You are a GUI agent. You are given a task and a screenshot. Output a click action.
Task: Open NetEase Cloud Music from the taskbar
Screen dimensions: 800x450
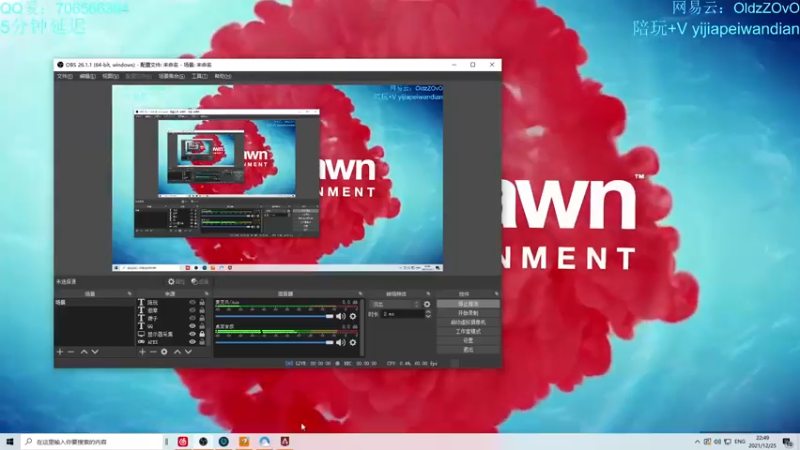(x=183, y=441)
